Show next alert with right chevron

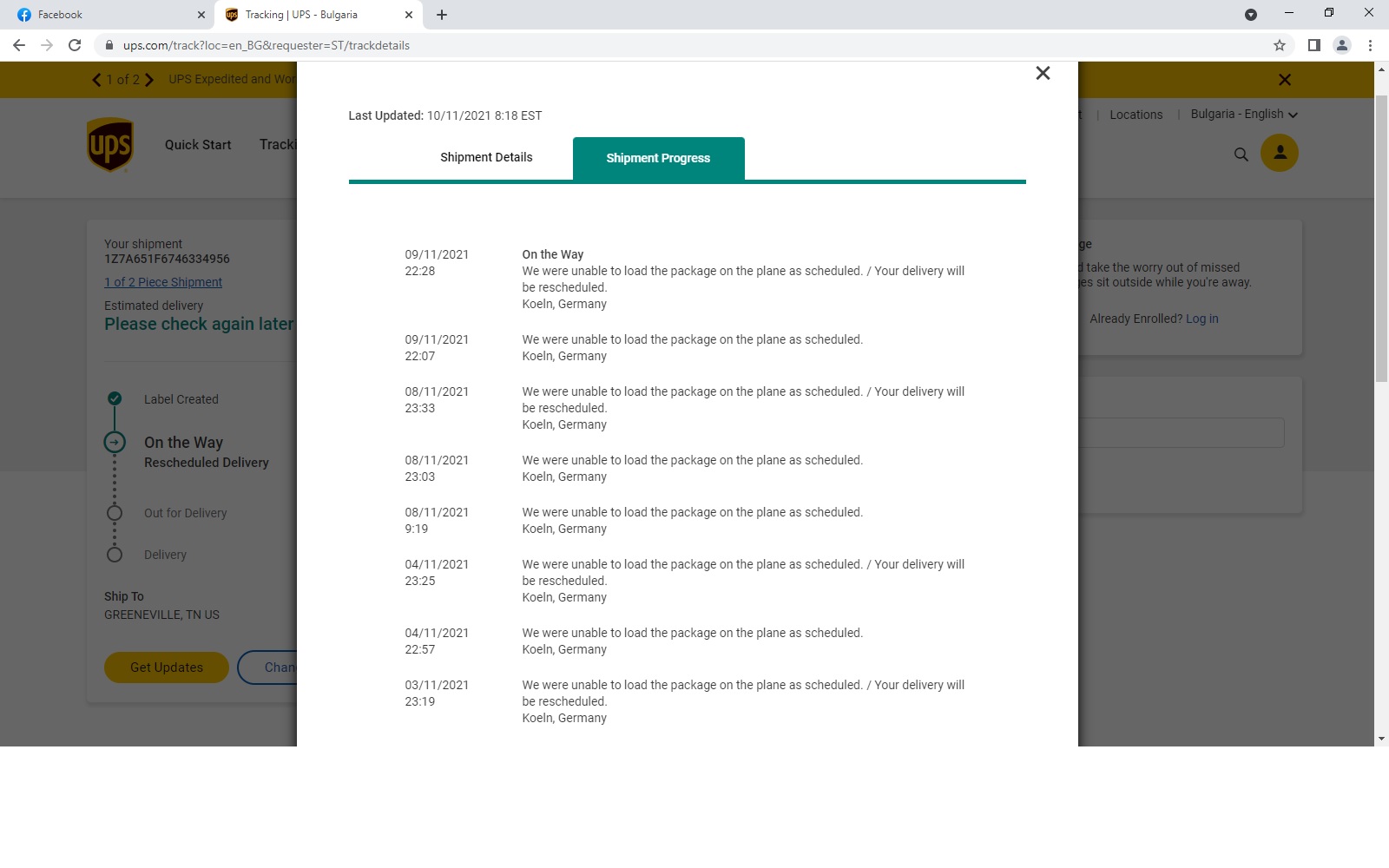coord(149,80)
